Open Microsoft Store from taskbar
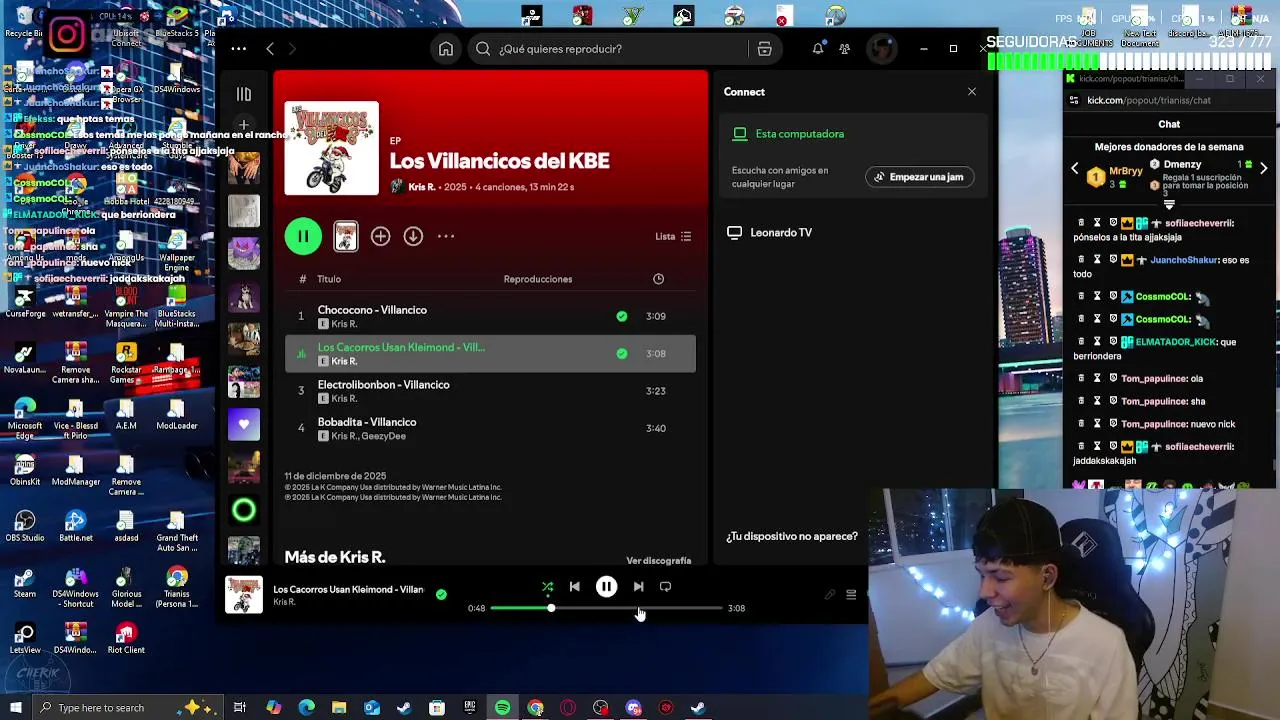The height and width of the screenshot is (720, 1280). point(437,708)
